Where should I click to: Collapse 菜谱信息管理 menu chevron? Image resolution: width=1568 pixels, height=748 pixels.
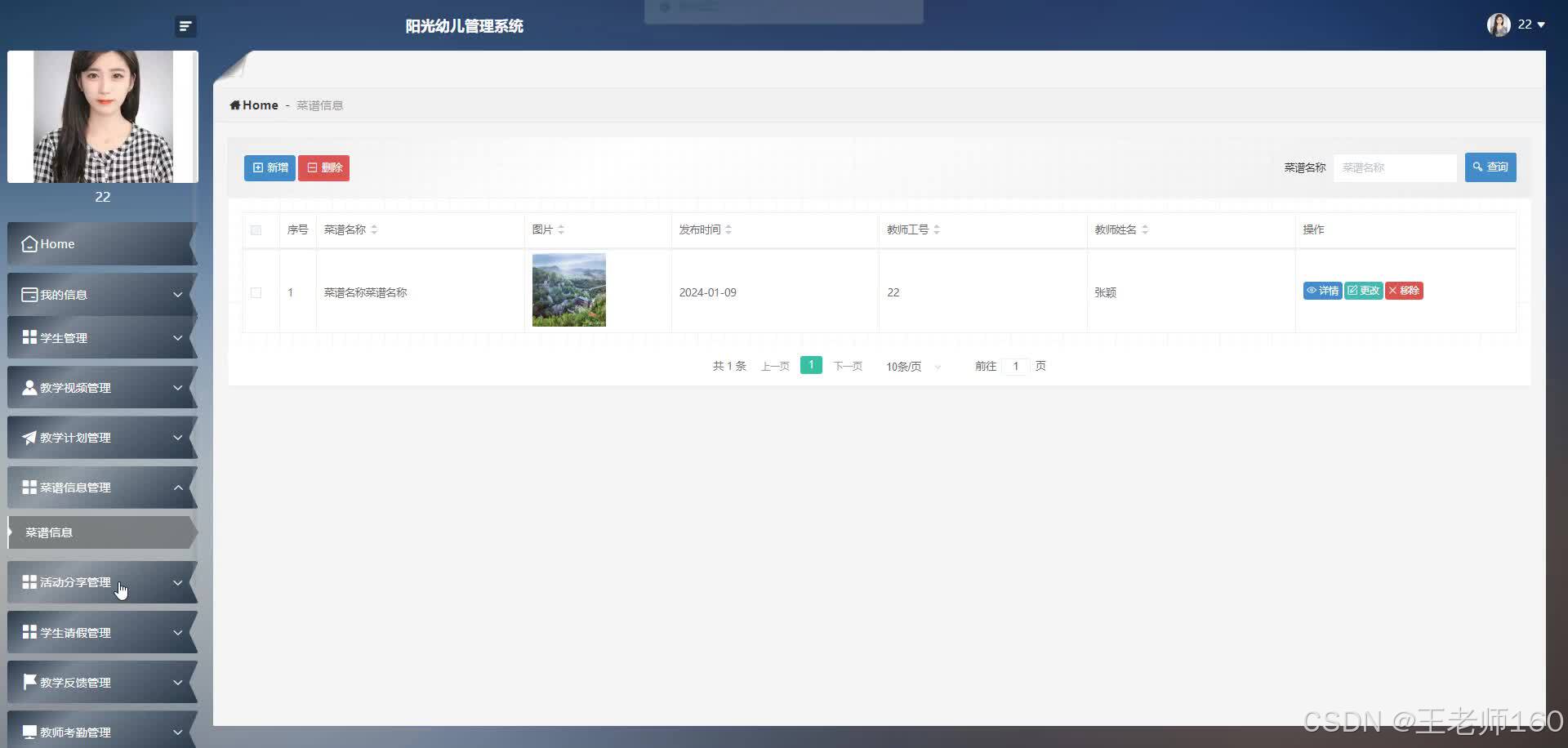pos(178,488)
